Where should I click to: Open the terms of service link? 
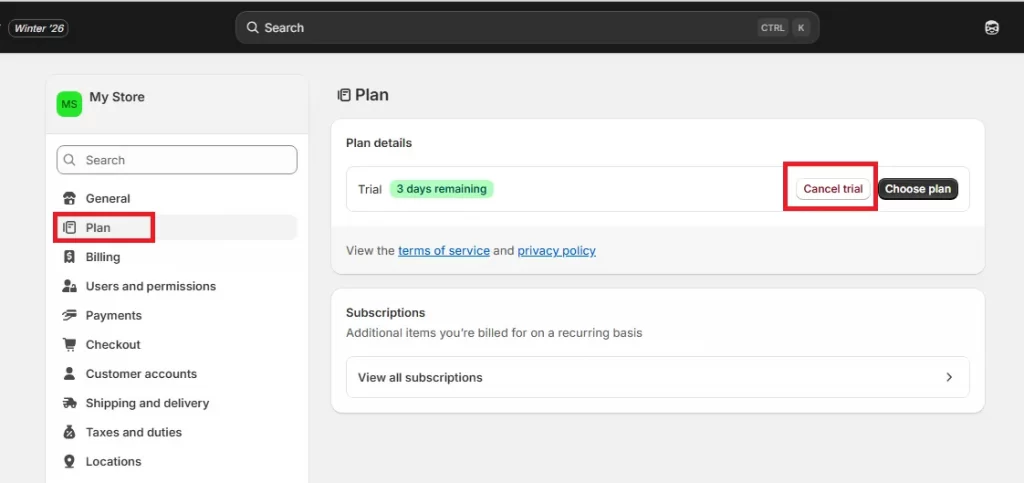click(x=443, y=251)
